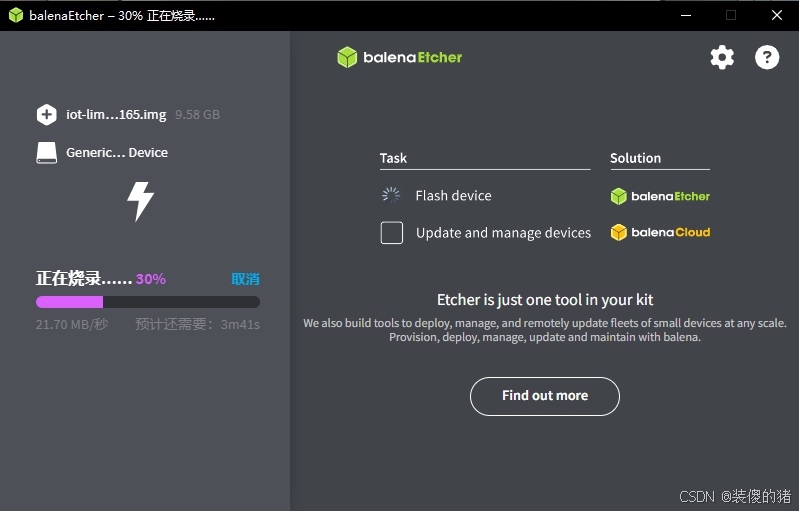This screenshot has width=799, height=511.
Task: Click the Generic... Device target label
Action: 117,152
